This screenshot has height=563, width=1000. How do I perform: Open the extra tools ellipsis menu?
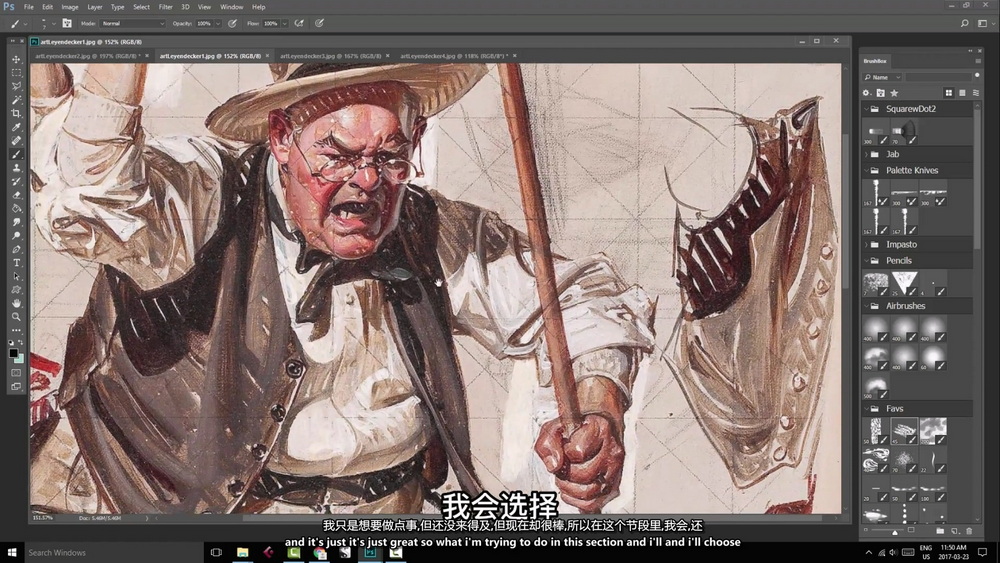tap(16, 330)
